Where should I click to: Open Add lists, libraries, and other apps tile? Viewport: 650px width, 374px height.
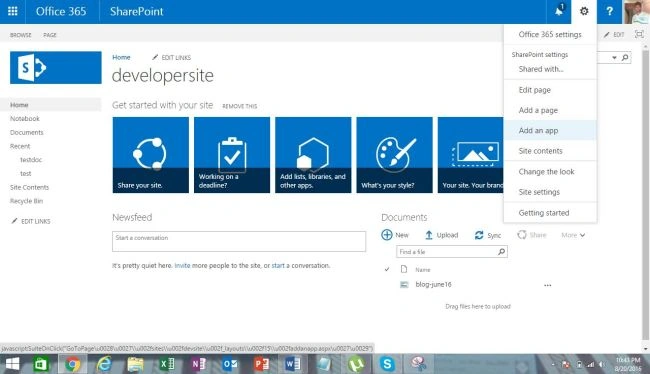click(x=313, y=155)
